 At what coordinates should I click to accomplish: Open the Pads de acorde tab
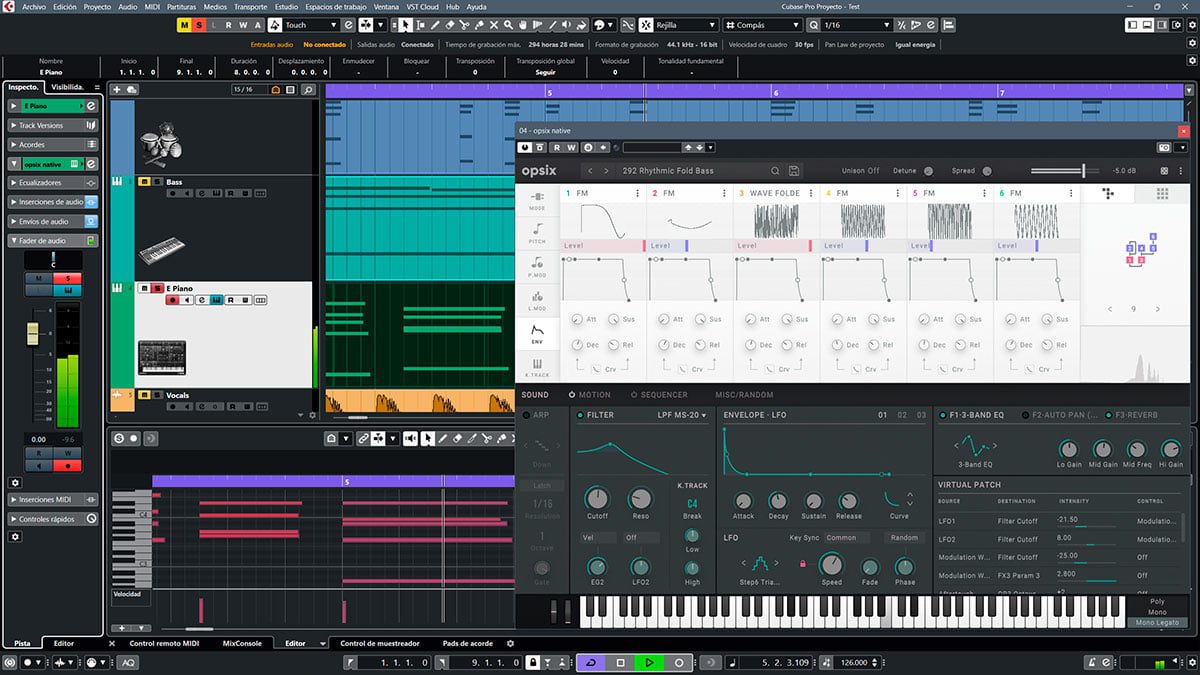tap(466, 643)
